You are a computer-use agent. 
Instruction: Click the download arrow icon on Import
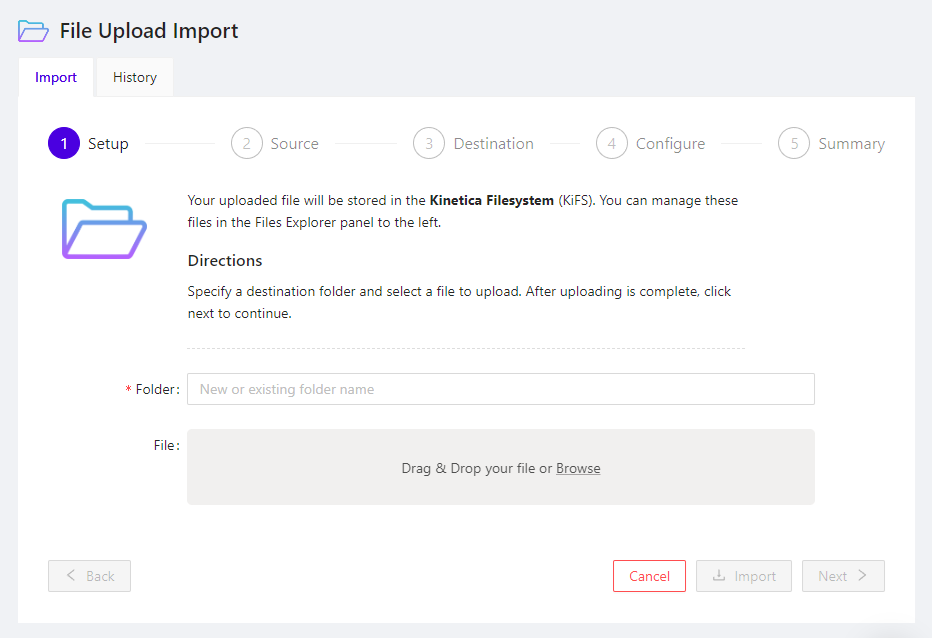(x=719, y=576)
